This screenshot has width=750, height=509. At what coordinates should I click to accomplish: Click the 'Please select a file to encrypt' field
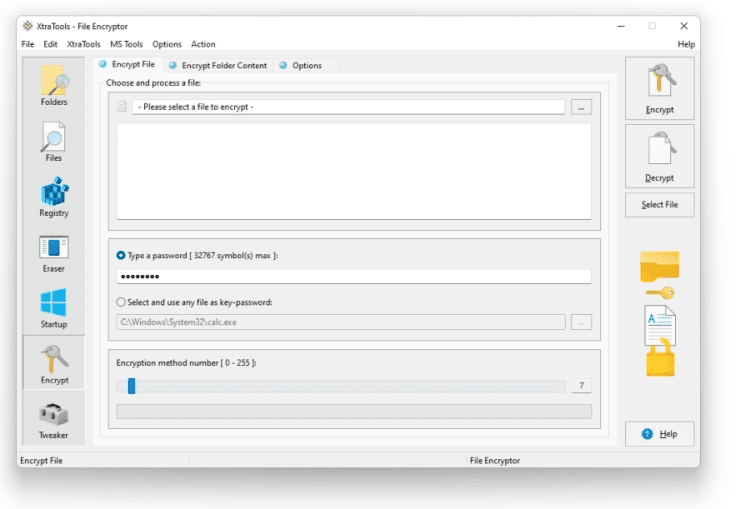pos(349,107)
